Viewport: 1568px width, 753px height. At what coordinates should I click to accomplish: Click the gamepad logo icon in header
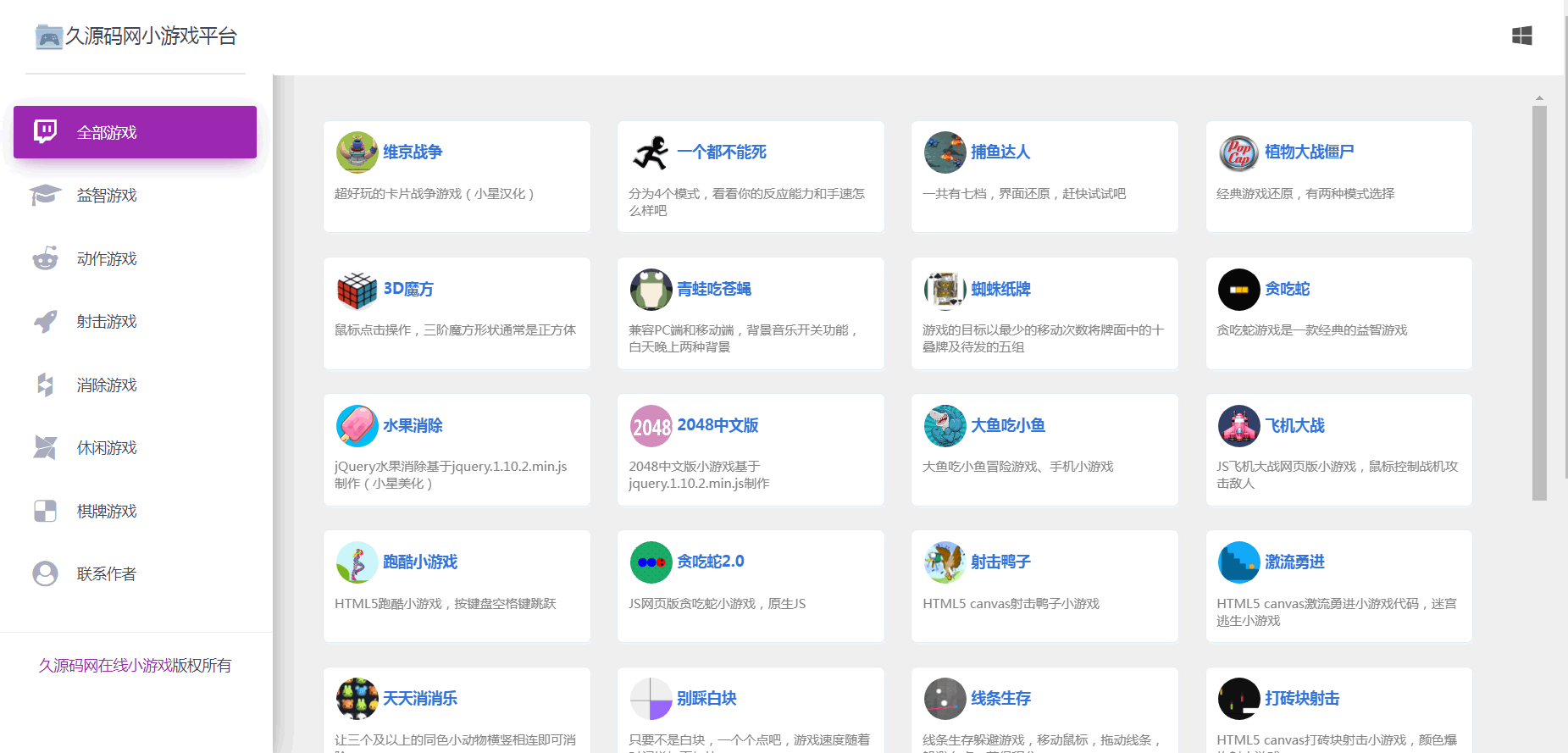pos(48,37)
